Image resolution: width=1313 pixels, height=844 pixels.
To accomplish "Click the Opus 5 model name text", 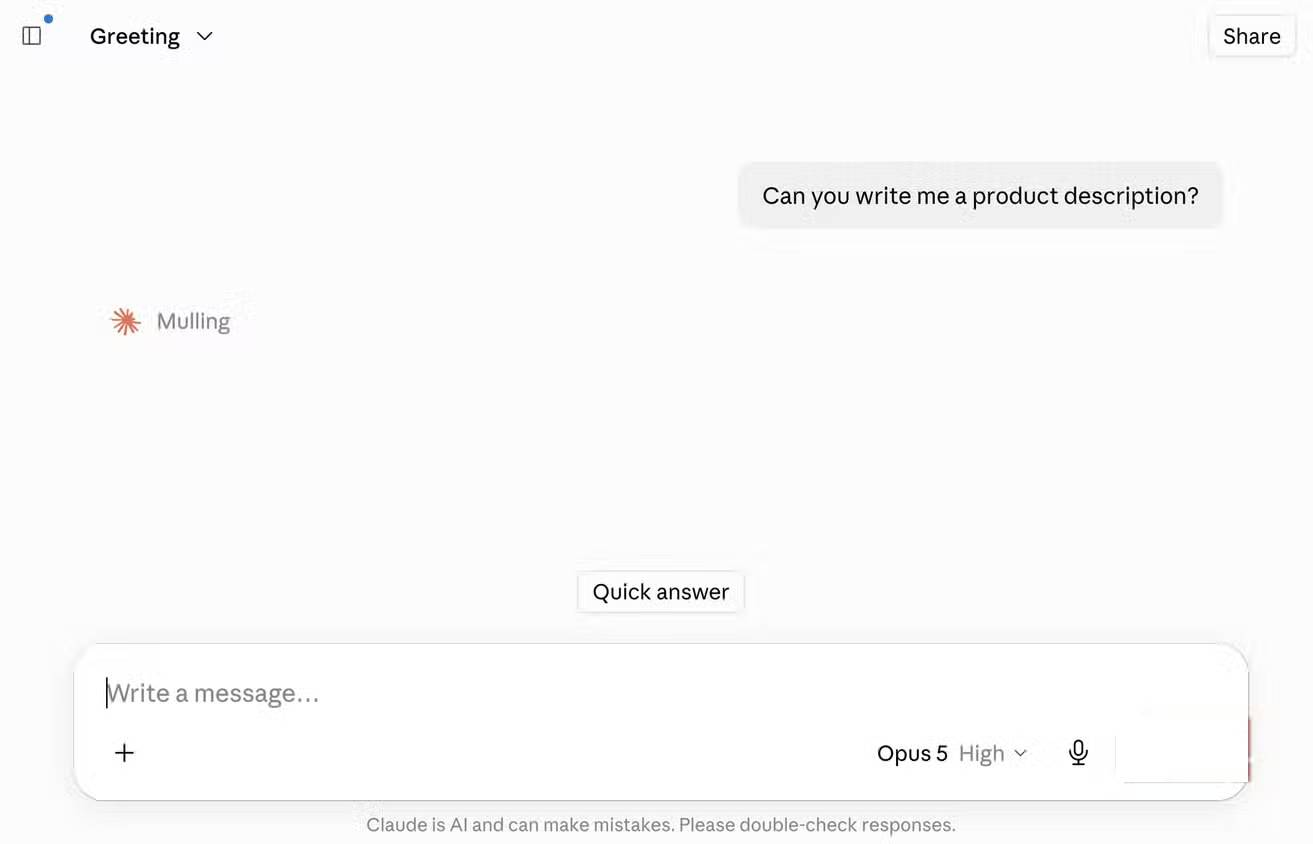I will click(912, 753).
